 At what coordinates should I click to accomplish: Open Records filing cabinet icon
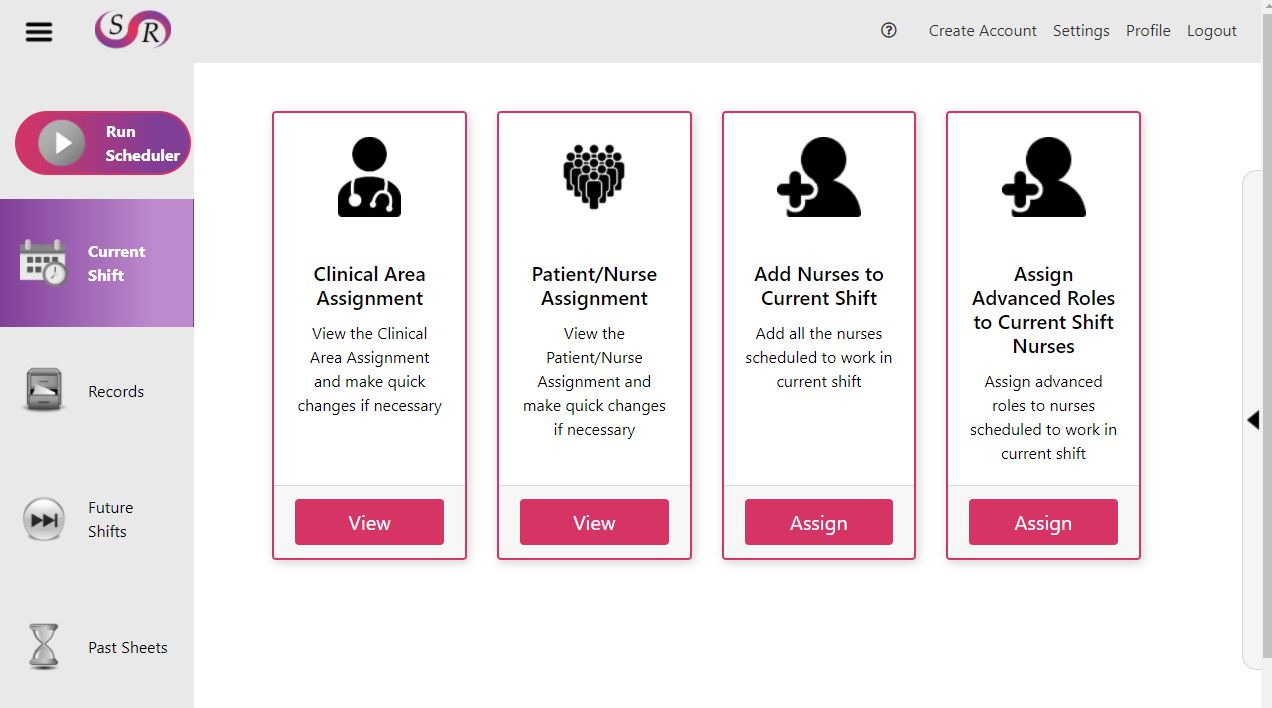pos(44,391)
